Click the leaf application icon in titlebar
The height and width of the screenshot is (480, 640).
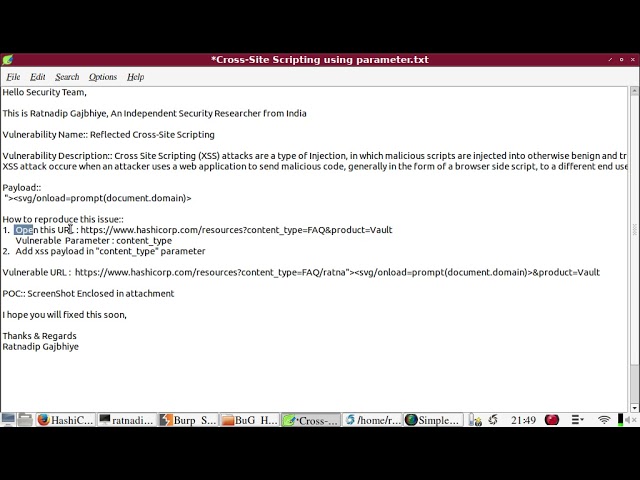click(7, 60)
